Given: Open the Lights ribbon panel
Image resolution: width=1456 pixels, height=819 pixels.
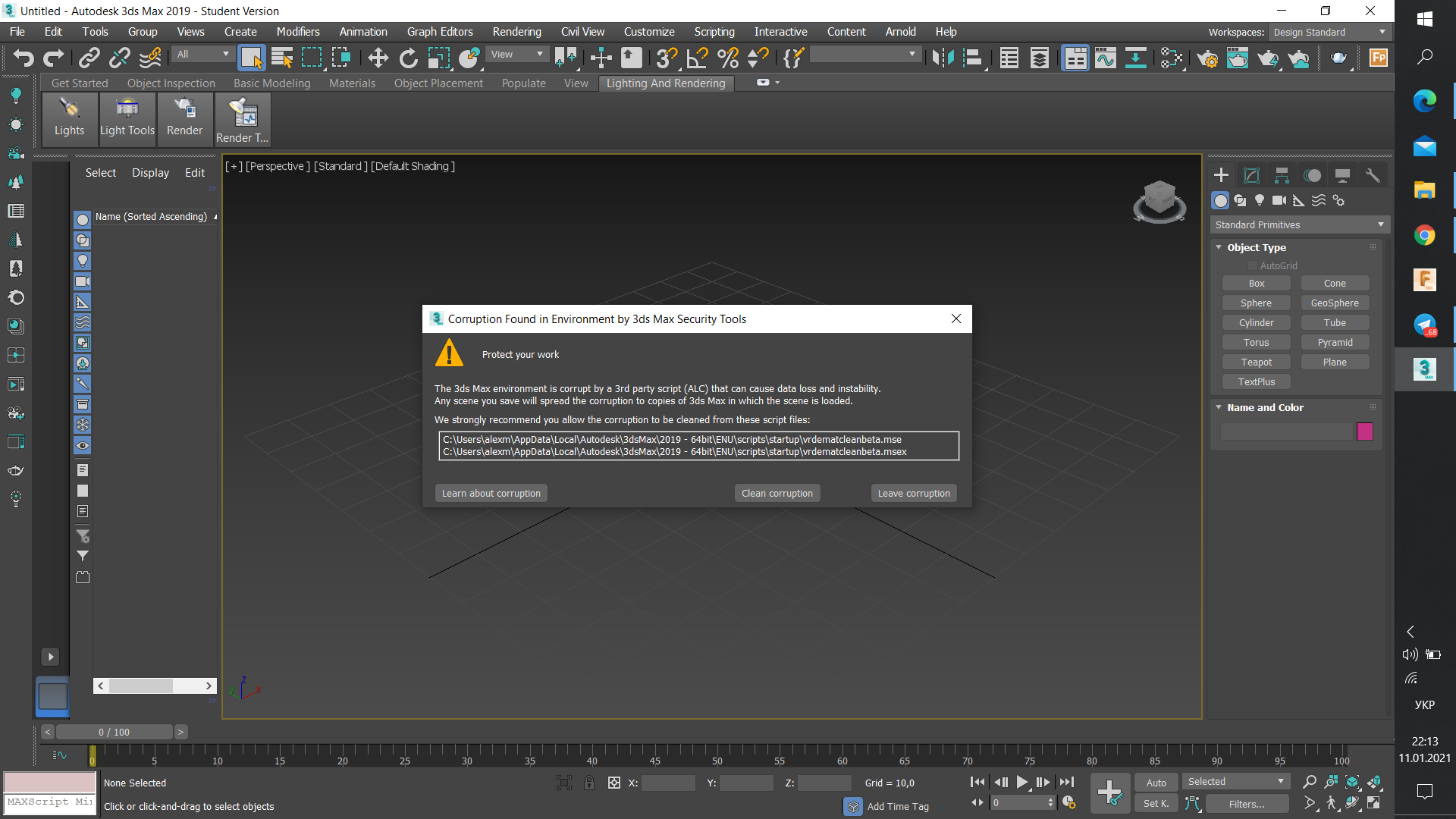Looking at the screenshot, I should (69, 119).
